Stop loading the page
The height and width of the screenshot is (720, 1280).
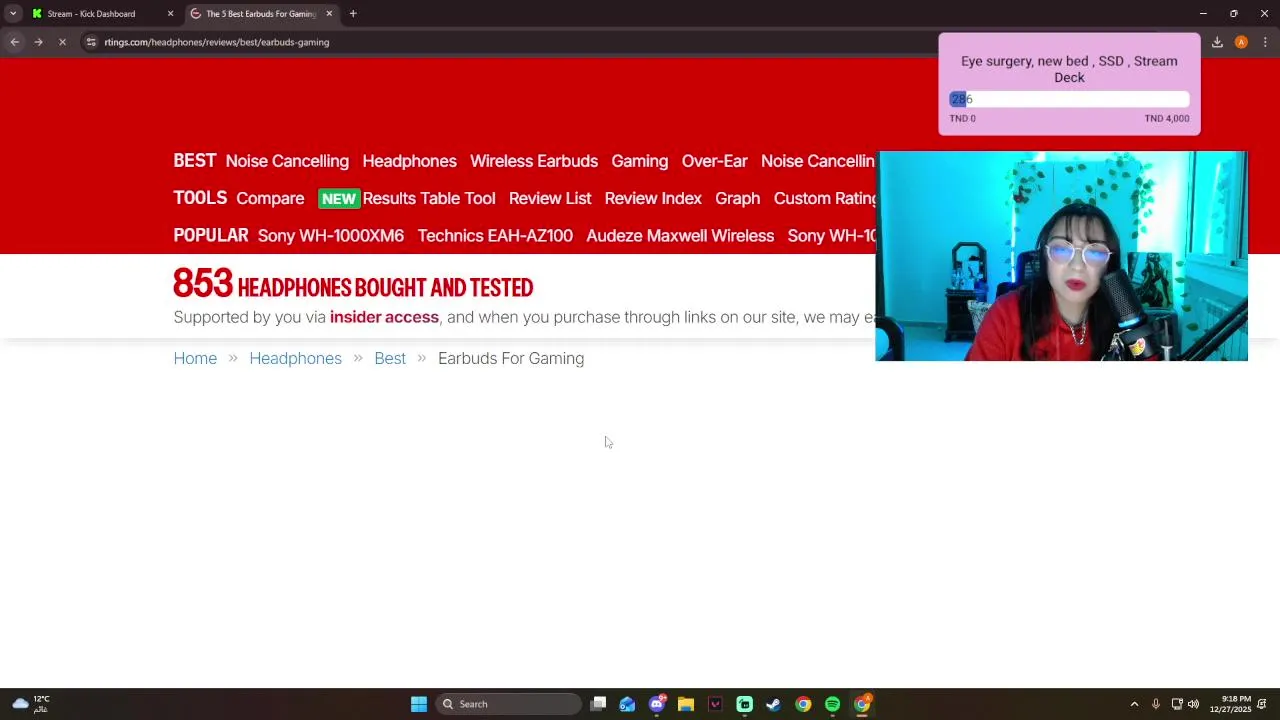point(62,42)
